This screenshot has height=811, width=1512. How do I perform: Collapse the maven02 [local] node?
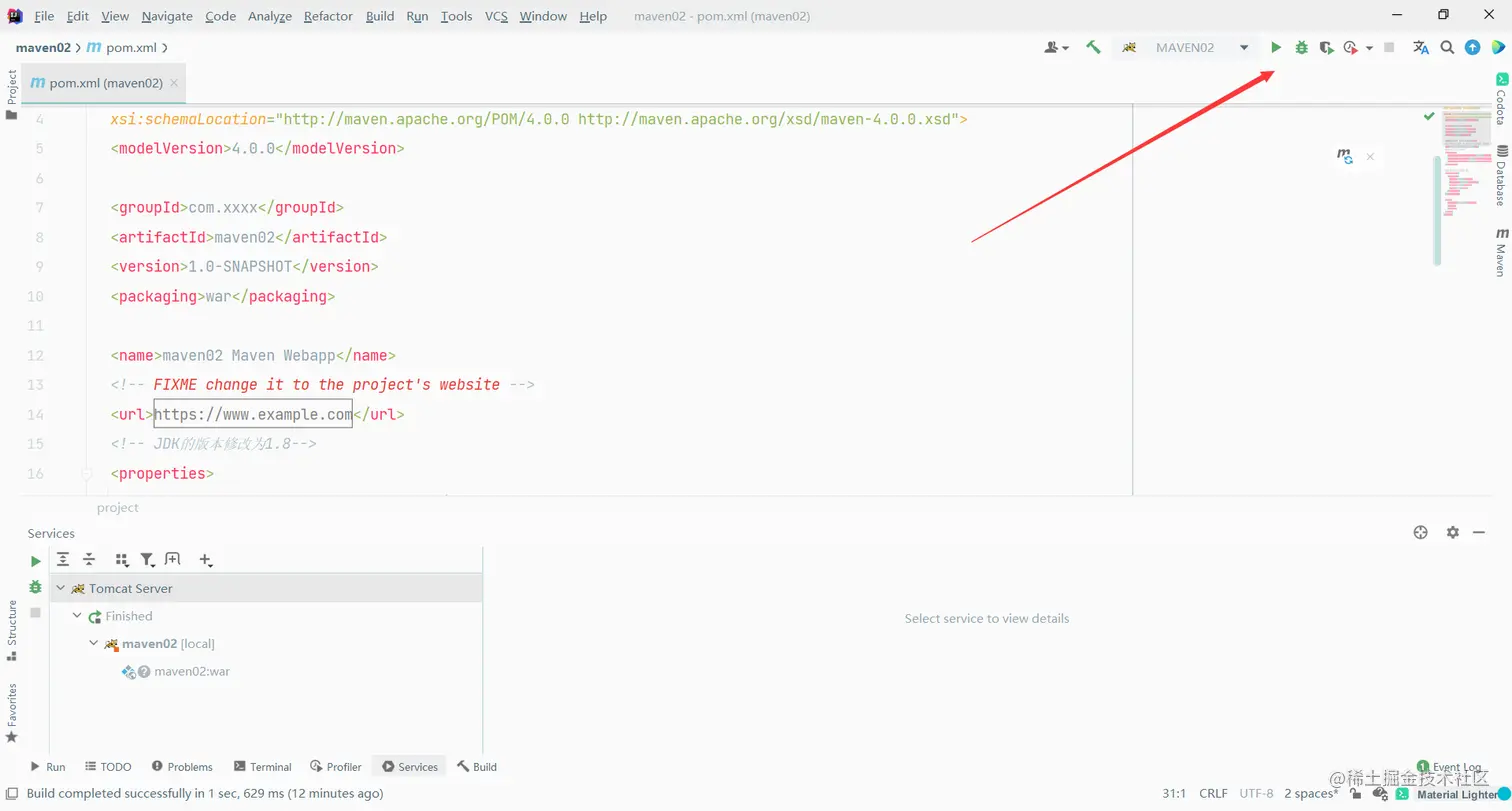pyautogui.click(x=94, y=643)
